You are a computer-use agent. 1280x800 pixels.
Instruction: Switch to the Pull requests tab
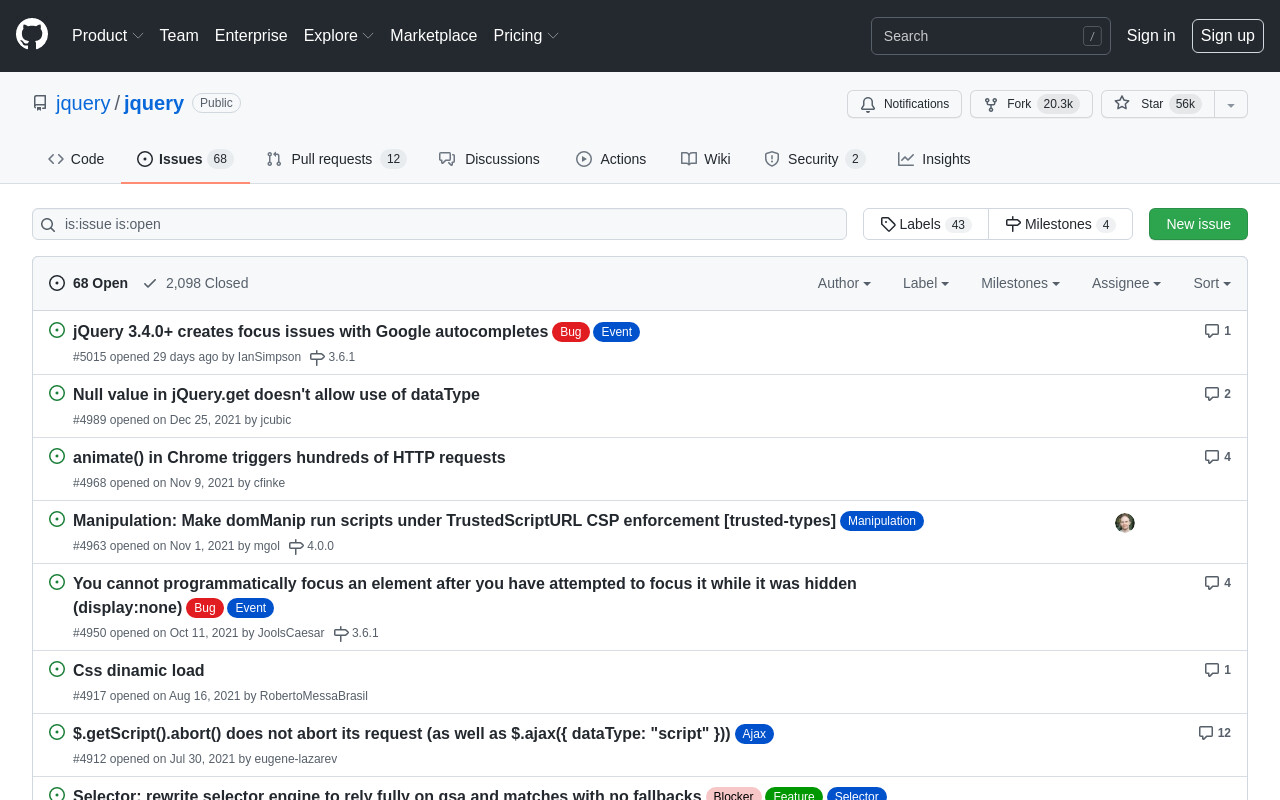click(x=336, y=159)
